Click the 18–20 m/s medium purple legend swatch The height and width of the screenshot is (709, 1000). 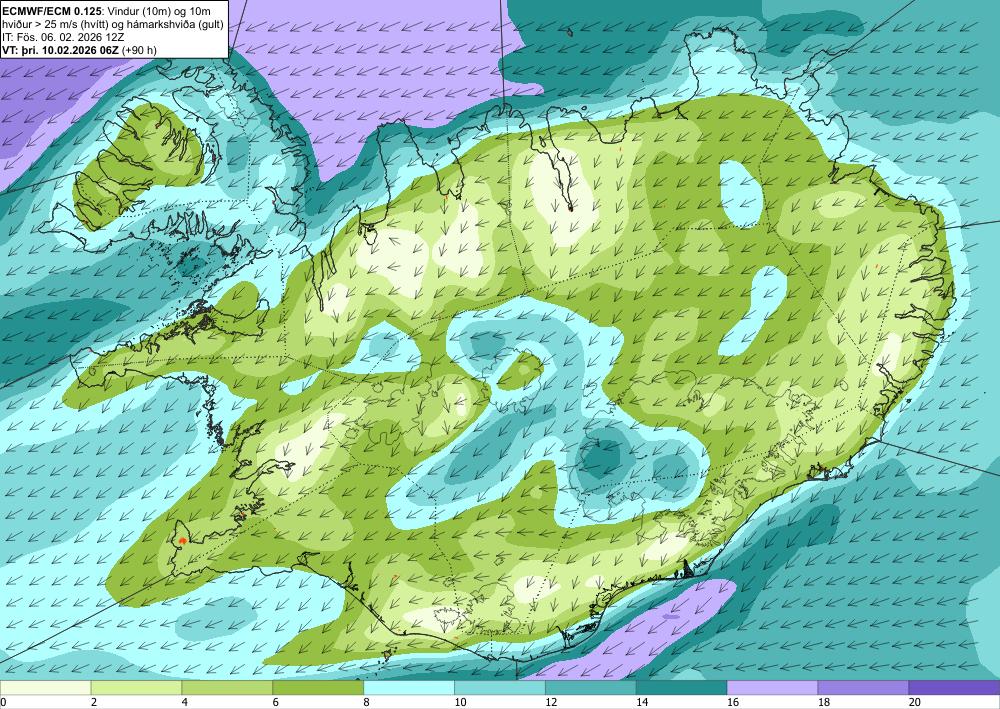tap(864, 688)
